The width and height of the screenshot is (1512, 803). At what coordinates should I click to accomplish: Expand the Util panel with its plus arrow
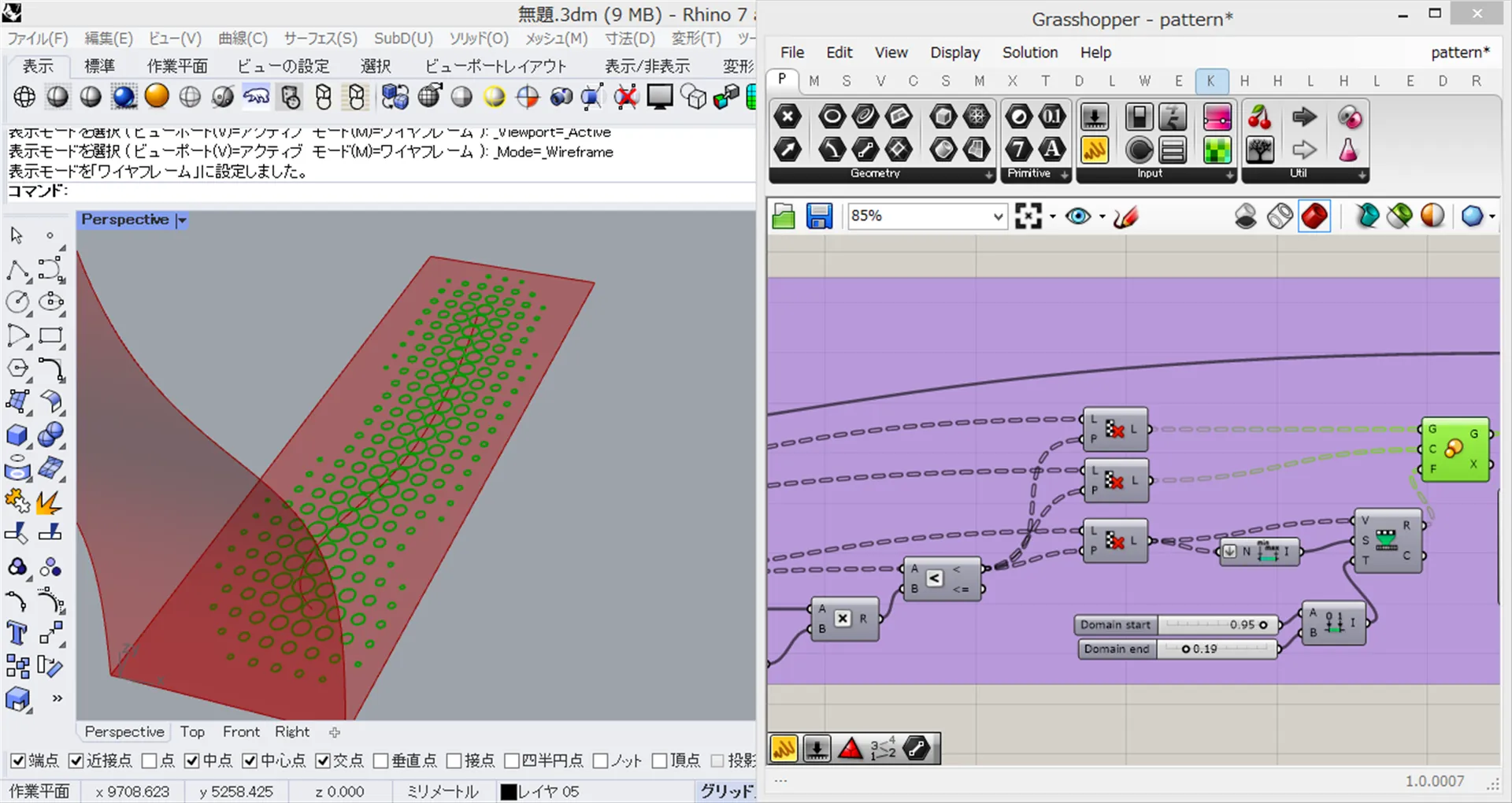coord(1362,175)
